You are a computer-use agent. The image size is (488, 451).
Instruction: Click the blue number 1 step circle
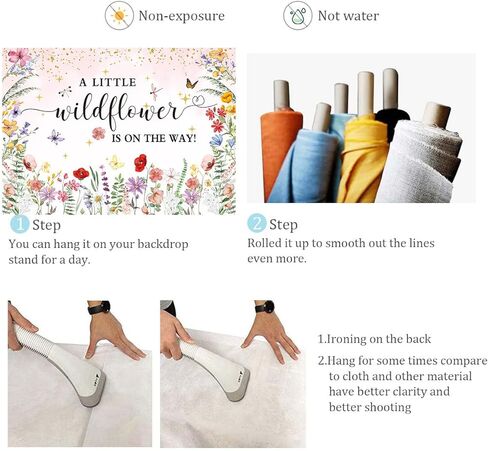(20, 224)
